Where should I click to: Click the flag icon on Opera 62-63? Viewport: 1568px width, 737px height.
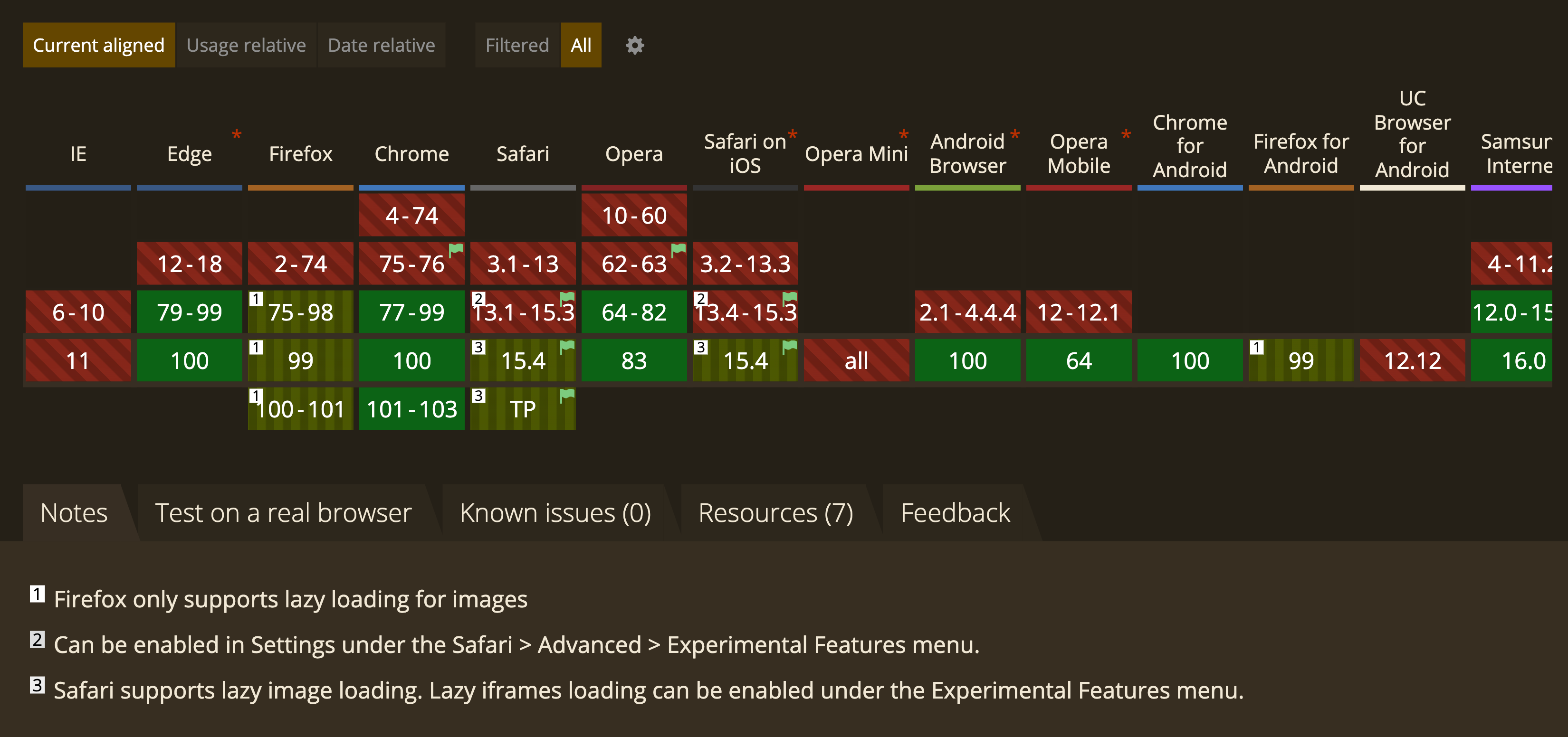click(x=678, y=250)
